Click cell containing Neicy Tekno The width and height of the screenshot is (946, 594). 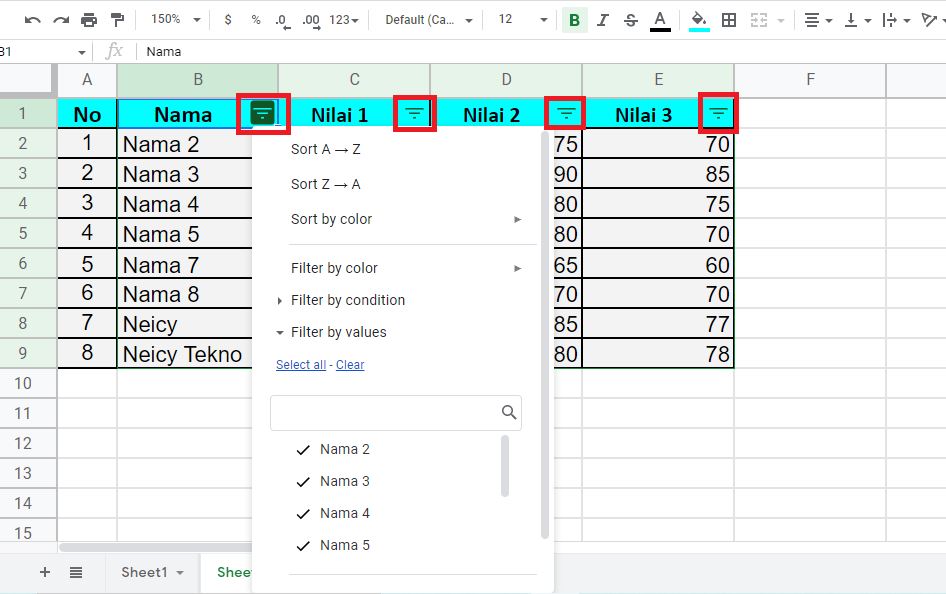tap(184, 354)
